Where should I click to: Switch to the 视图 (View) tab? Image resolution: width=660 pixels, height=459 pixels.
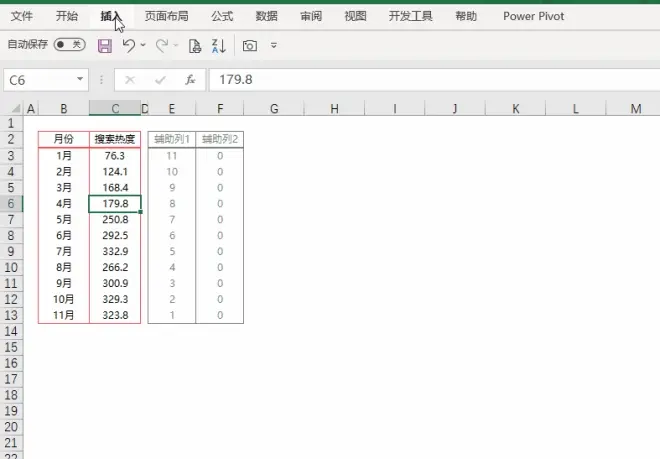point(356,16)
